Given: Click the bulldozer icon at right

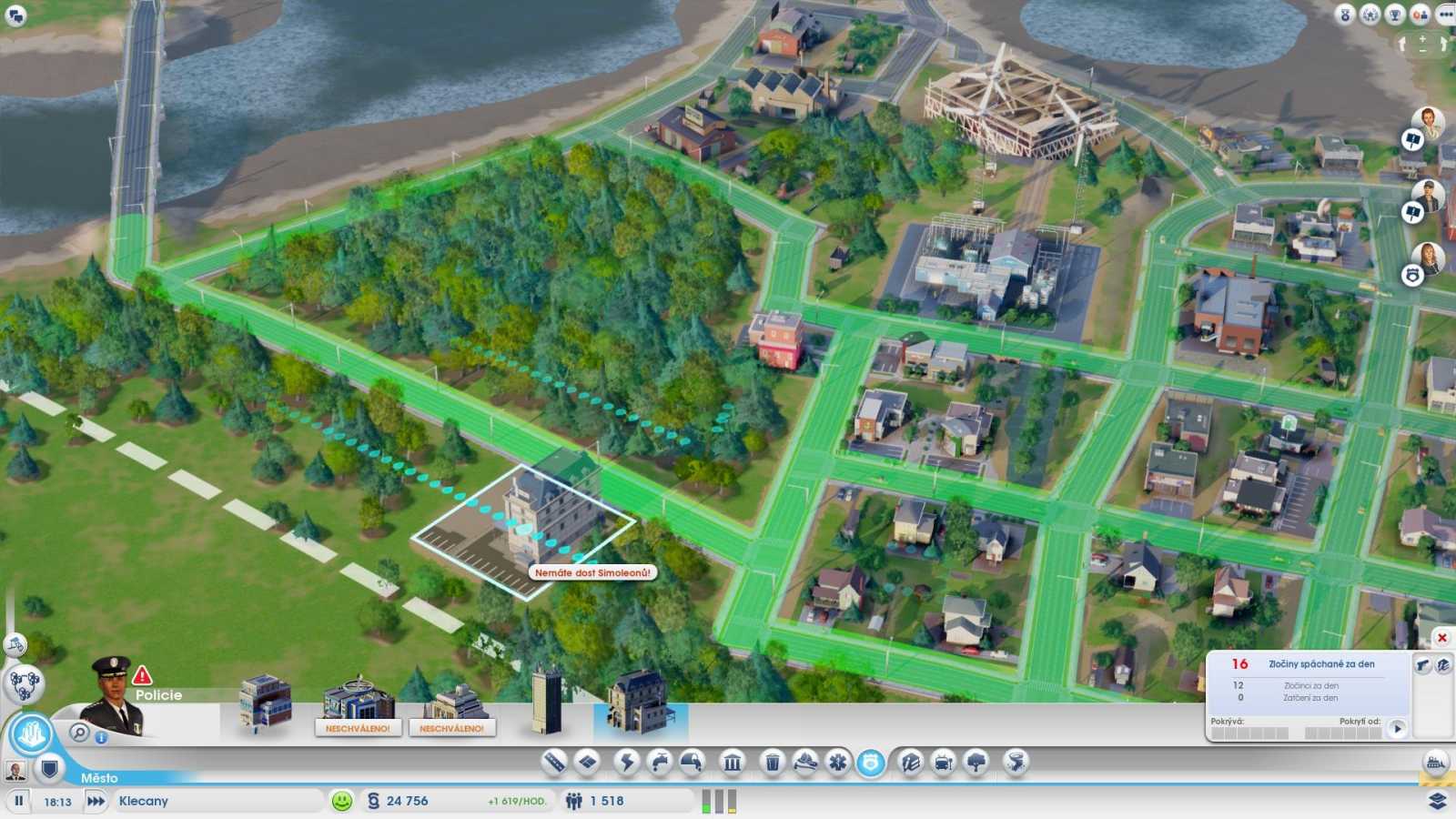Looking at the screenshot, I should click(x=1436, y=762).
